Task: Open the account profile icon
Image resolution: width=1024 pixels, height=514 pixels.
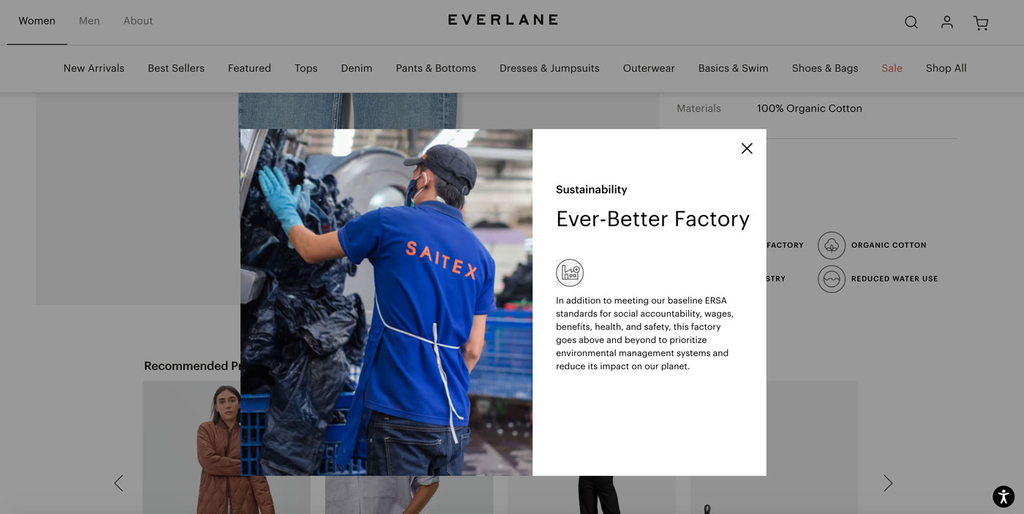Action: click(x=946, y=22)
